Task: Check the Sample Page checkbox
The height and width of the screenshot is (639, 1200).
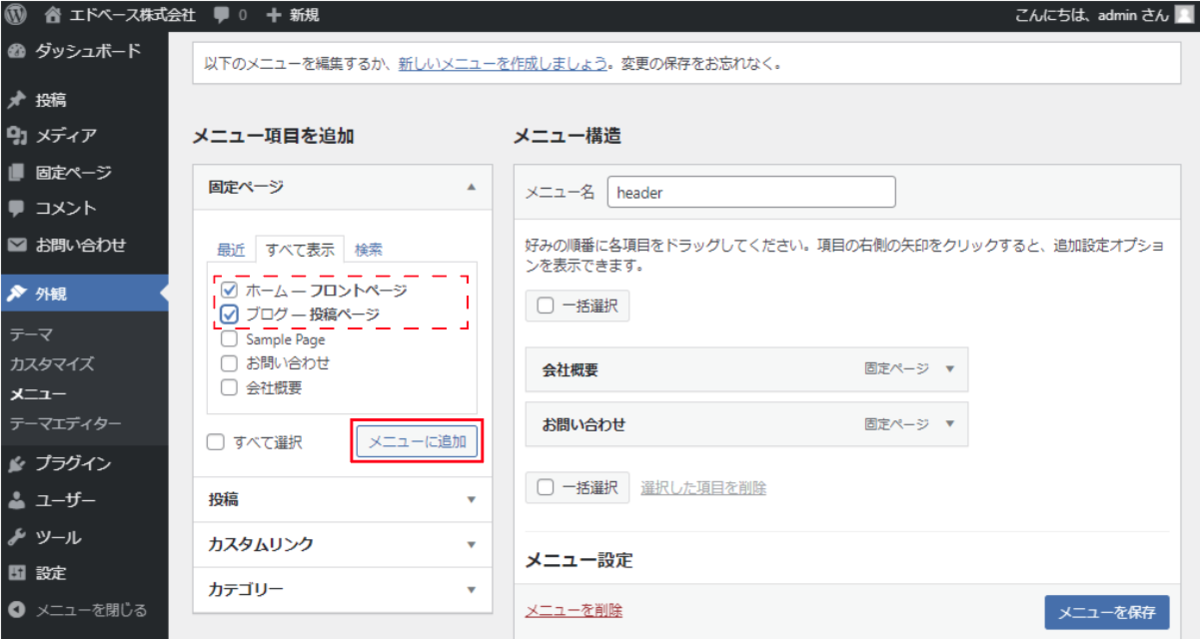Action: coord(229,339)
